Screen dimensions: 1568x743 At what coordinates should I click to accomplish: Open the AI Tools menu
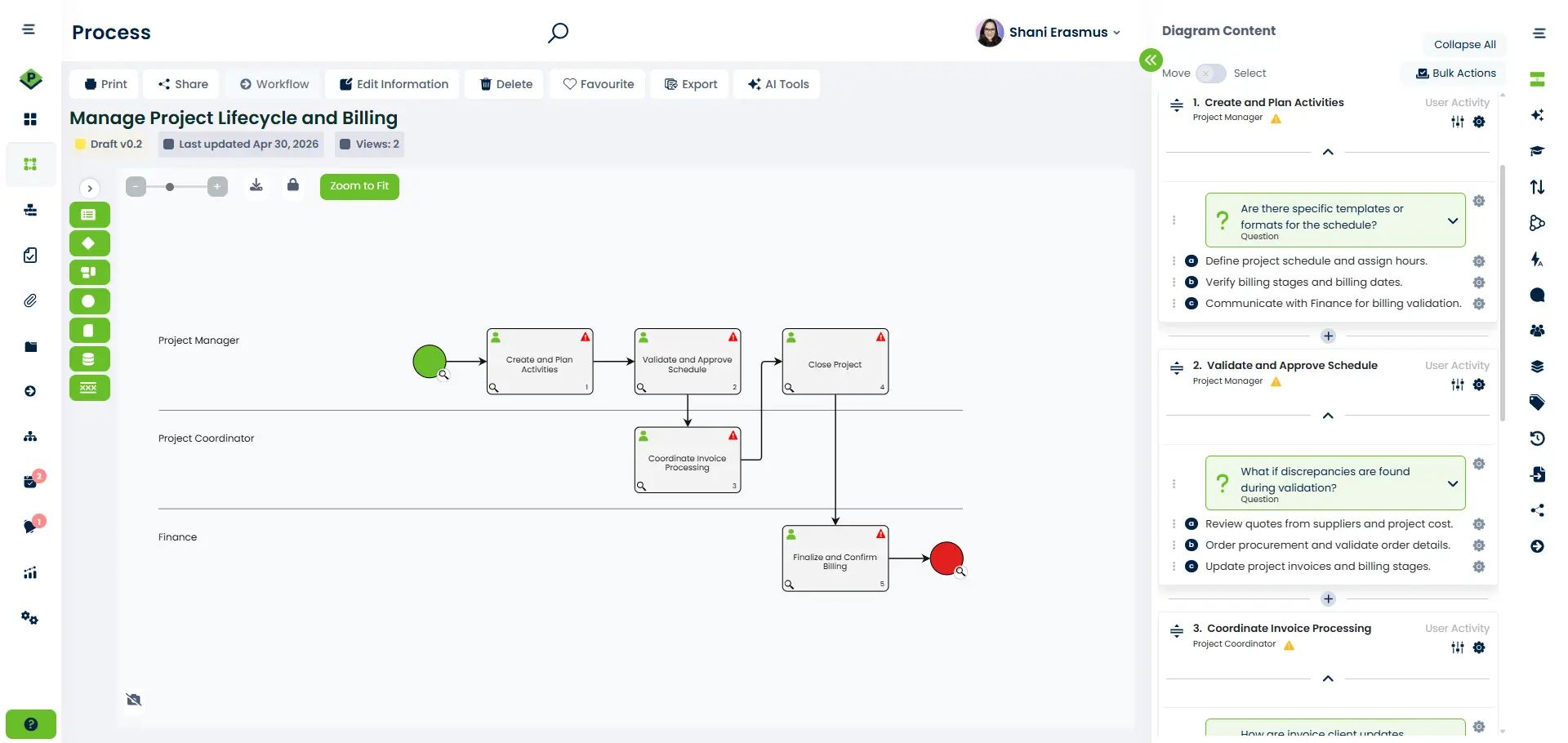(x=777, y=84)
